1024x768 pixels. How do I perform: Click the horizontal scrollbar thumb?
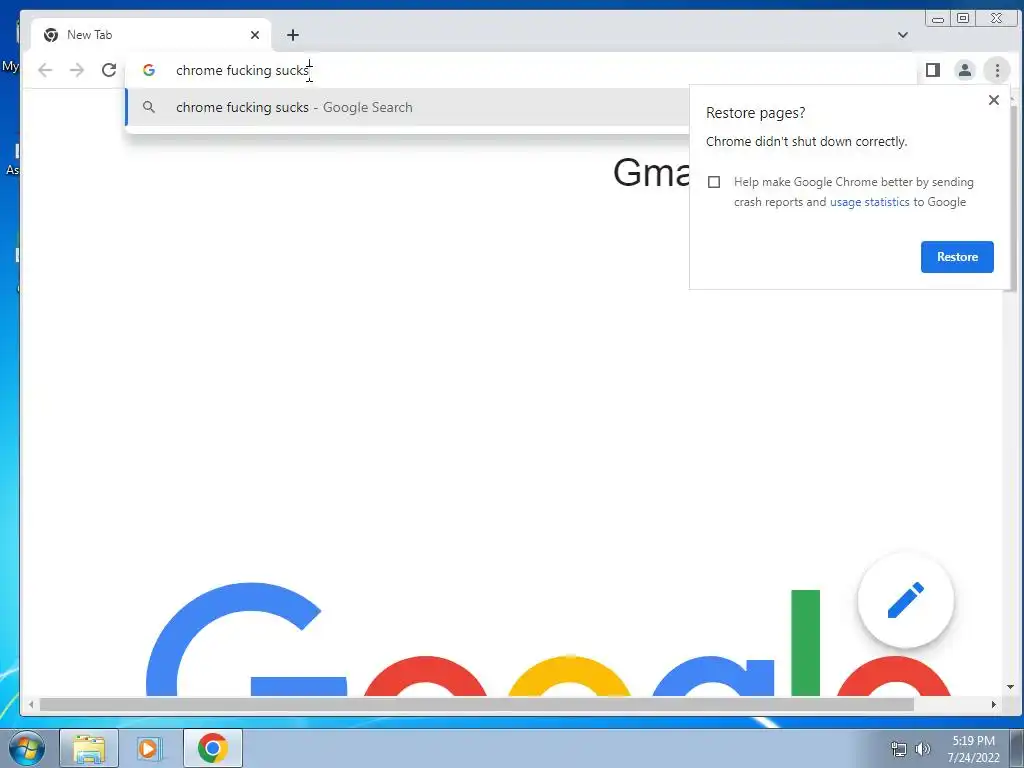pos(477,705)
